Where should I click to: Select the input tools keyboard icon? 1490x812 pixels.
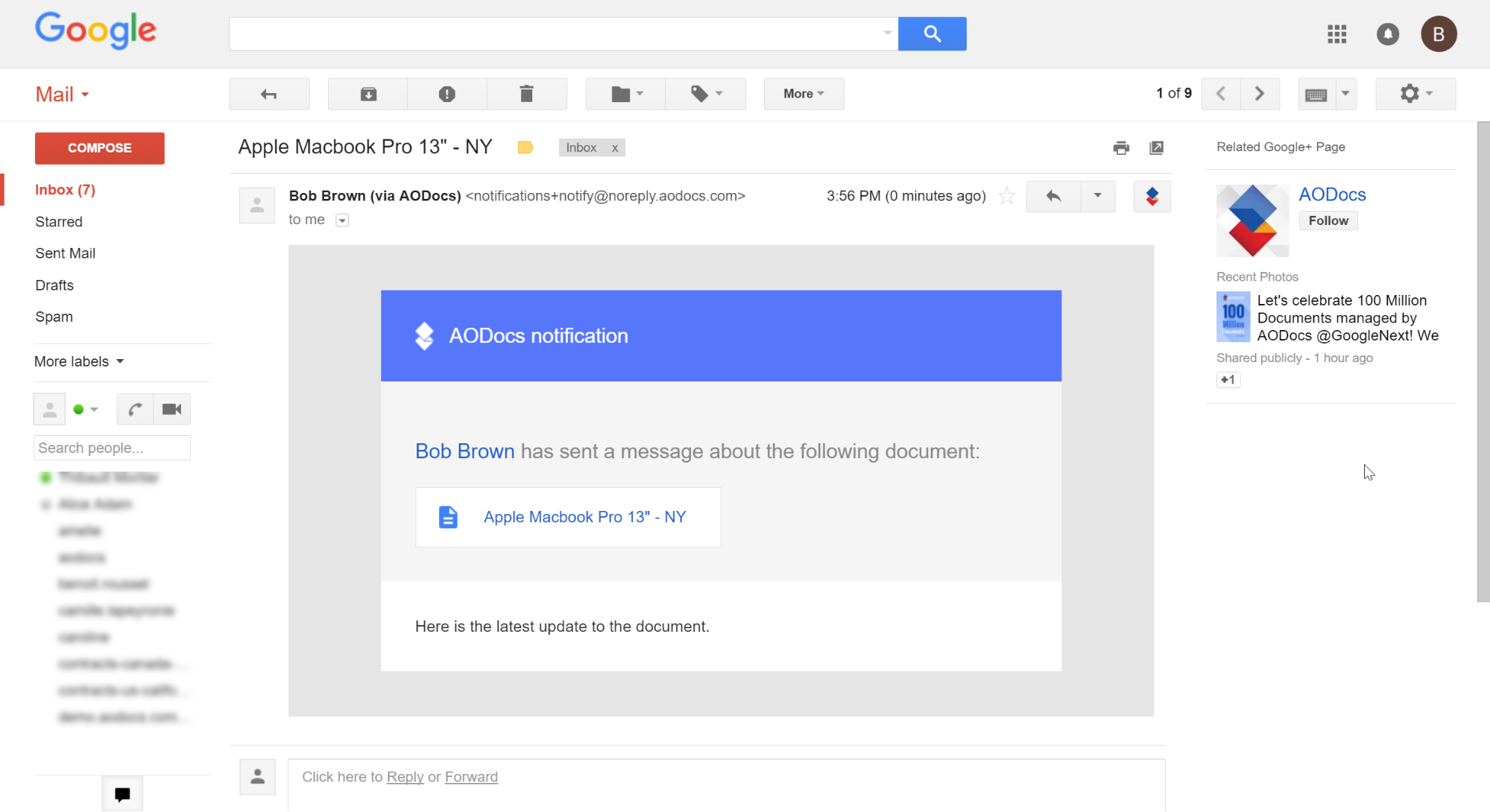pos(1316,95)
